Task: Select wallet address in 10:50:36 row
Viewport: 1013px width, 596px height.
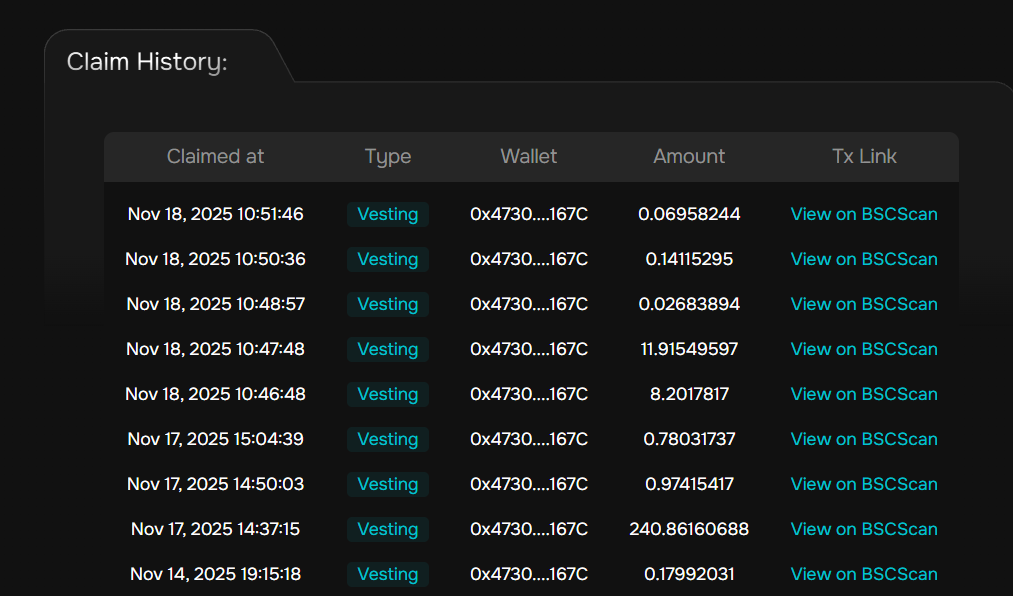Action: pyautogui.click(x=529, y=259)
